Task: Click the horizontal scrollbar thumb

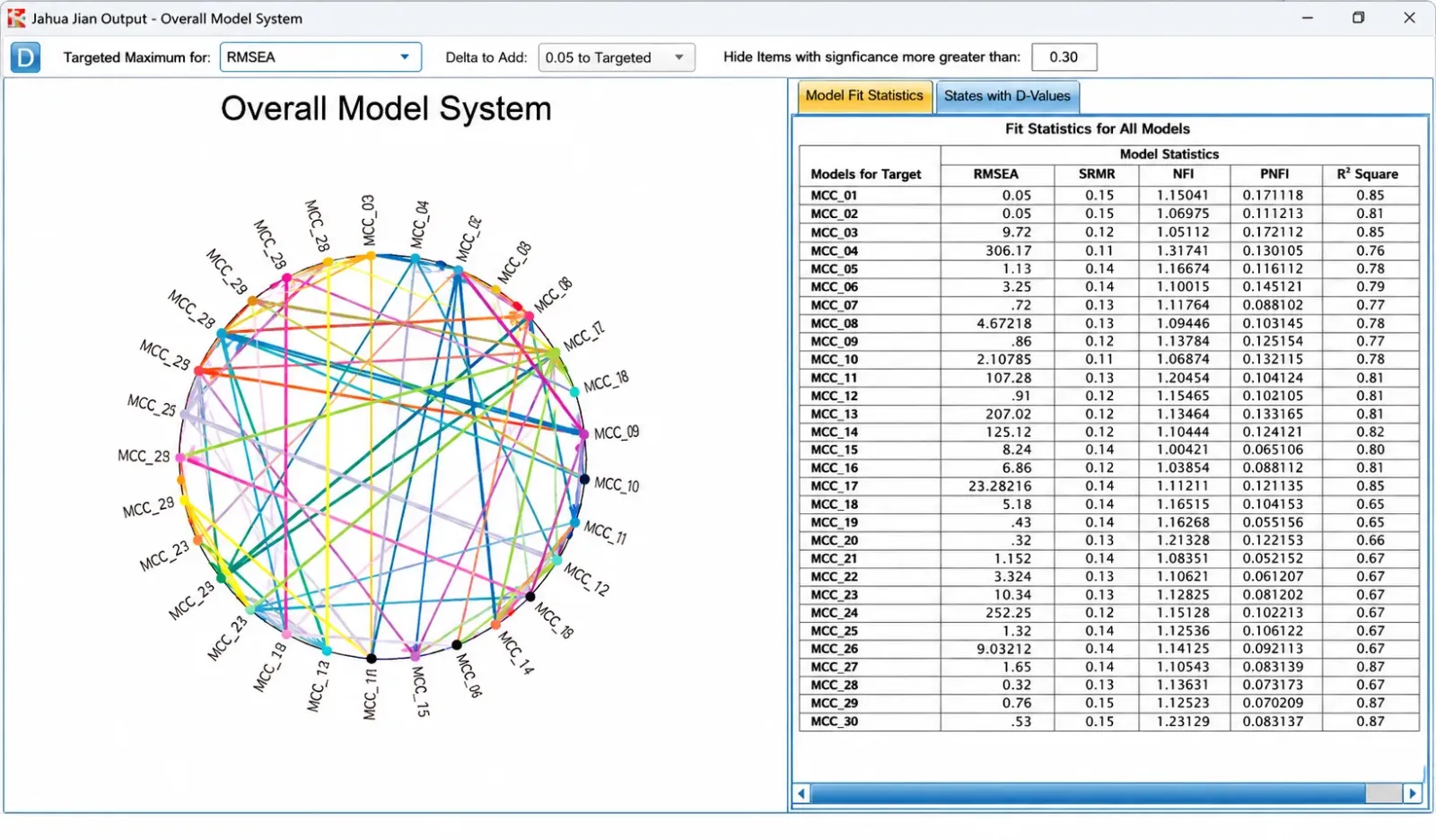Action: (x=1089, y=793)
